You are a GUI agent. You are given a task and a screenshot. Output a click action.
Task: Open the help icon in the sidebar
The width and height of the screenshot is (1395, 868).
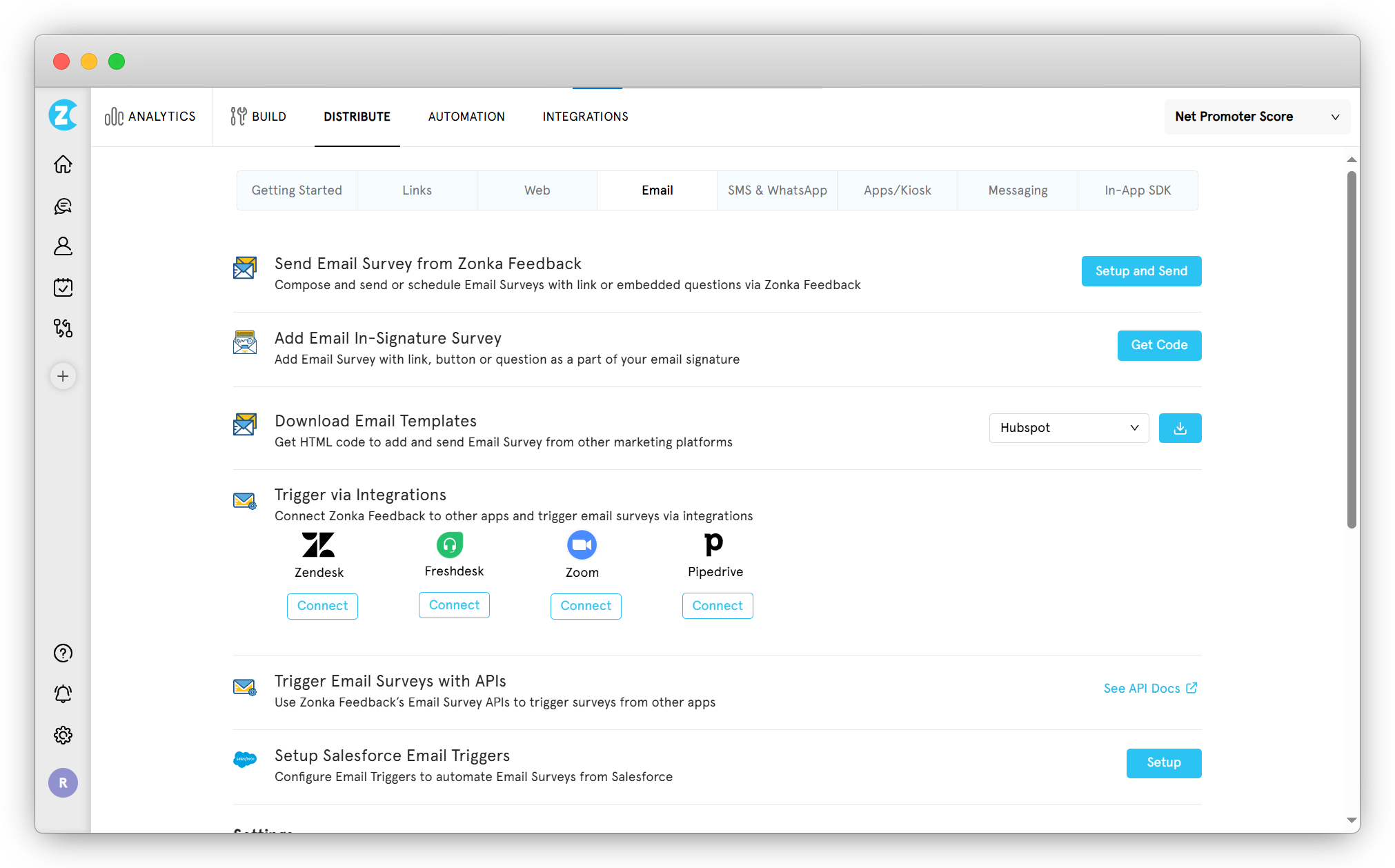tap(63, 653)
